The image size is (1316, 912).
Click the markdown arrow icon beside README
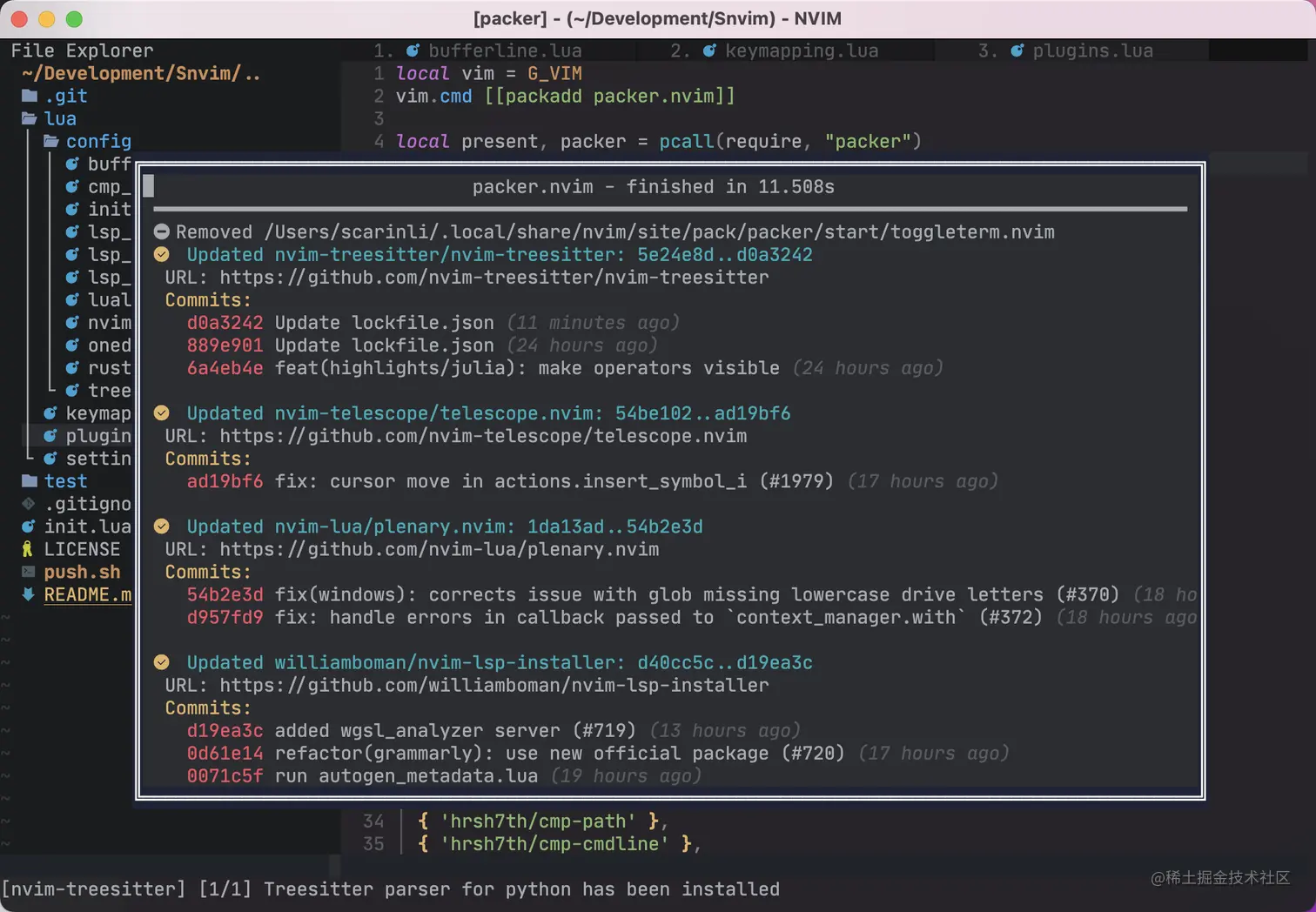[x=29, y=593]
